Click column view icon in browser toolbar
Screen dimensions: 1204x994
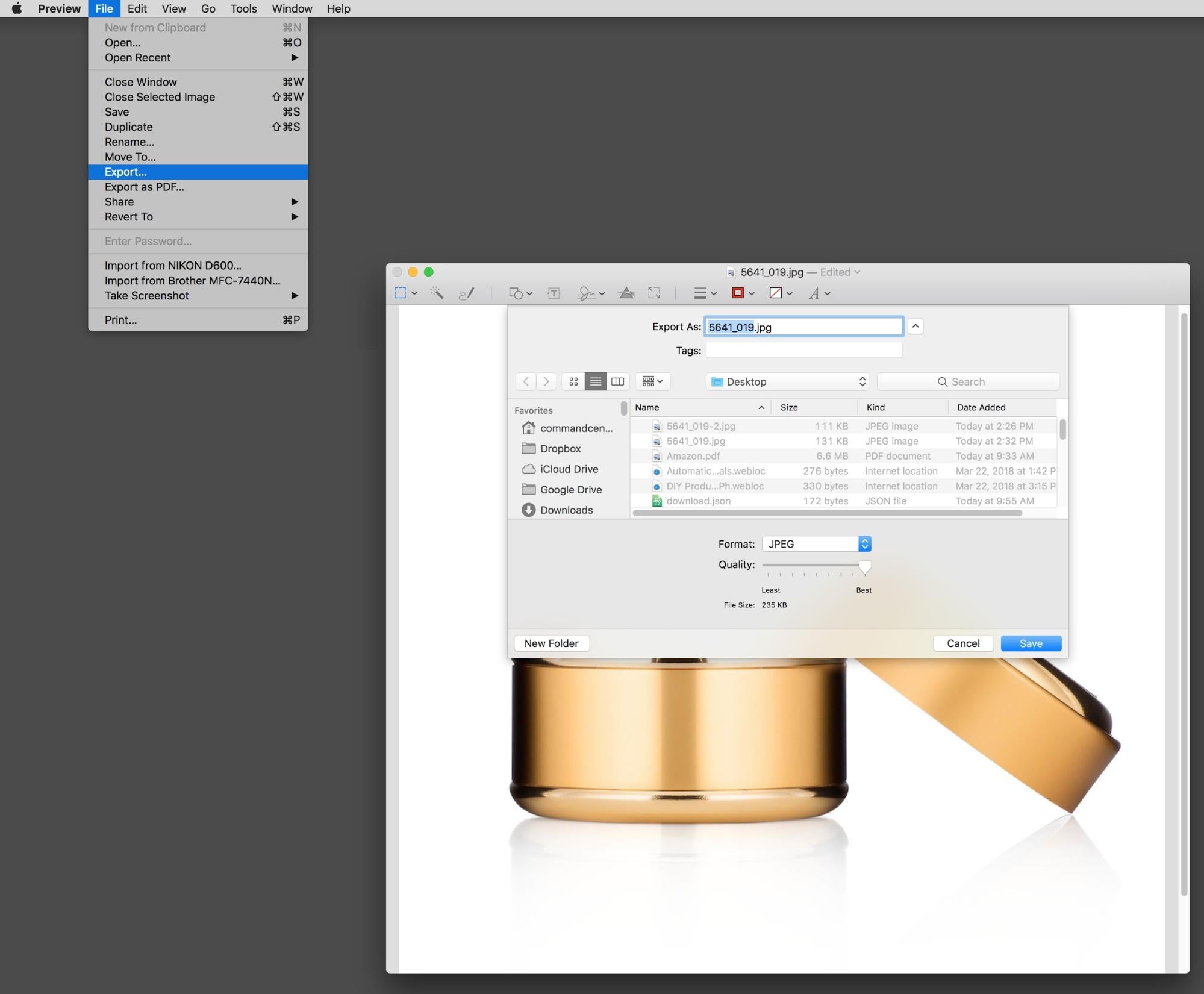pyautogui.click(x=617, y=381)
